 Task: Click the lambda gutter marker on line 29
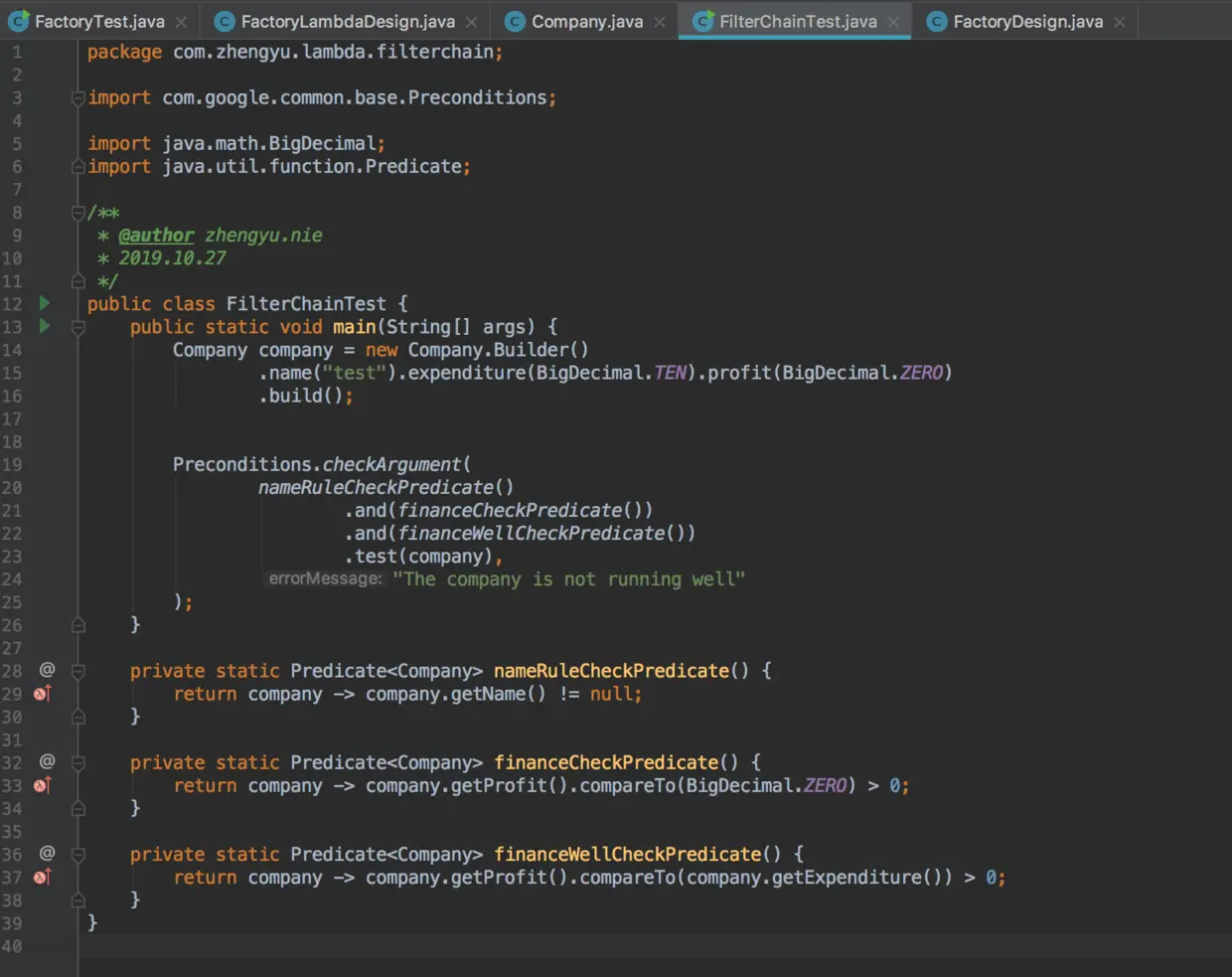(x=43, y=693)
